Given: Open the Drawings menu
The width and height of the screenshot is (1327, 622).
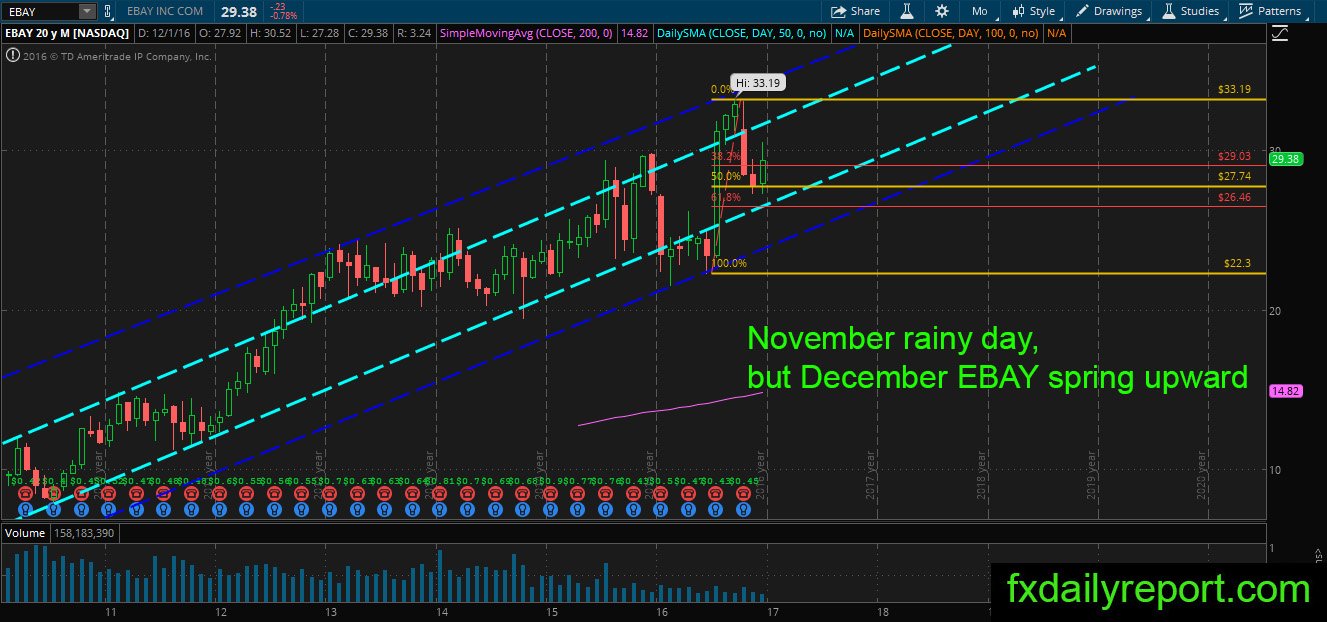Looking at the screenshot, I should [1109, 11].
